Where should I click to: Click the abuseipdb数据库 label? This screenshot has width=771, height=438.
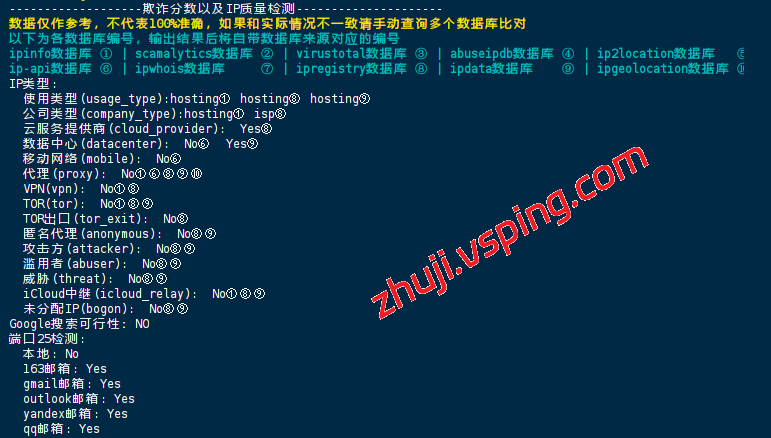(502, 54)
